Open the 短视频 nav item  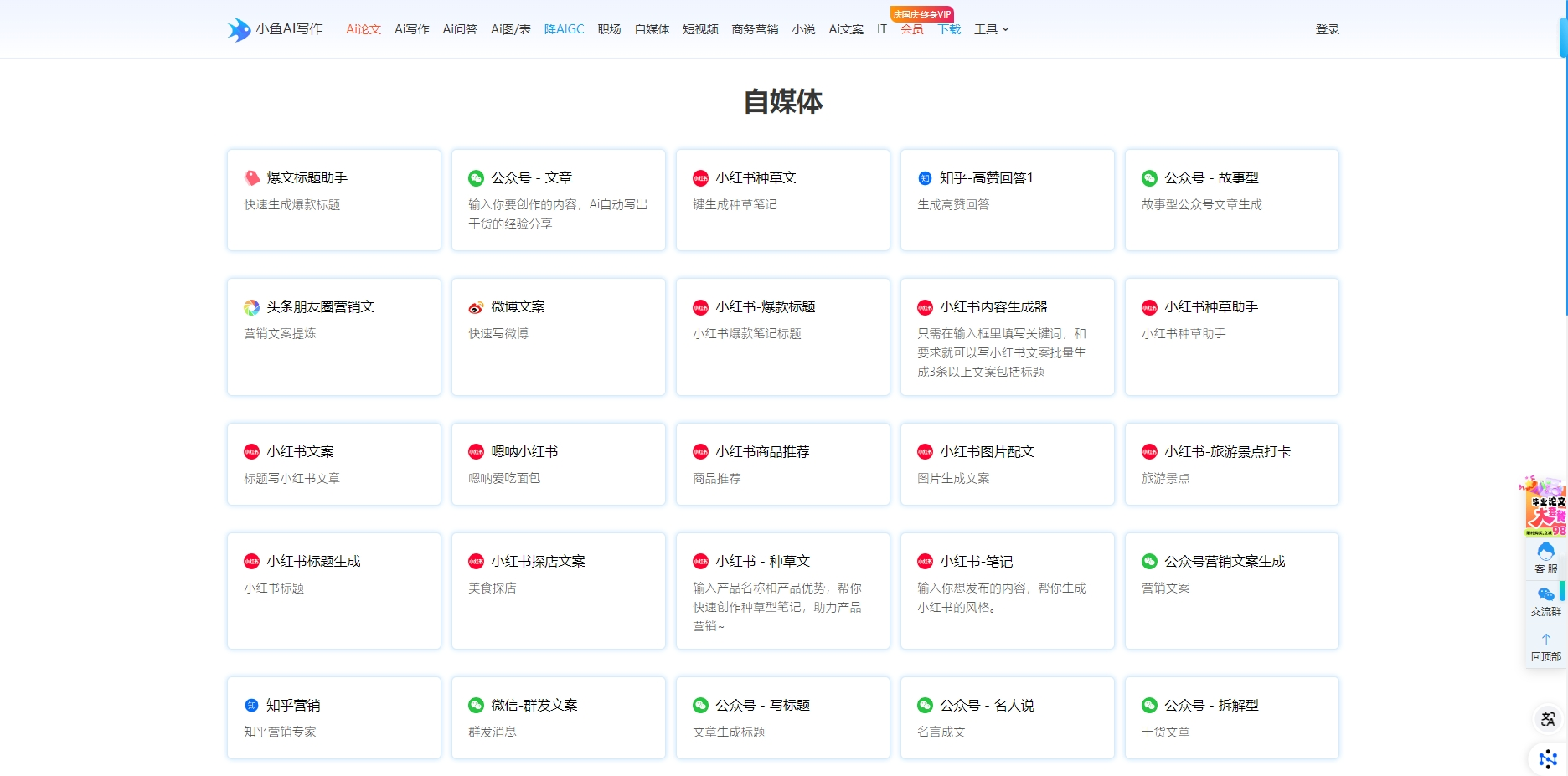click(x=700, y=29)
